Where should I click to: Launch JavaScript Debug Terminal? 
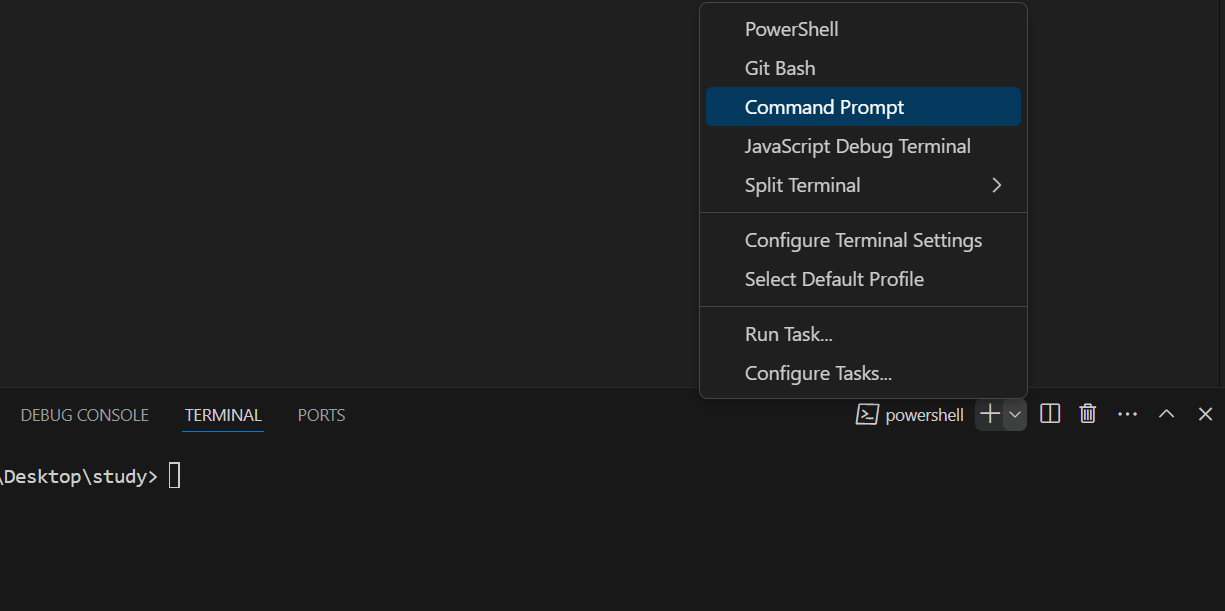coord(857,146)
